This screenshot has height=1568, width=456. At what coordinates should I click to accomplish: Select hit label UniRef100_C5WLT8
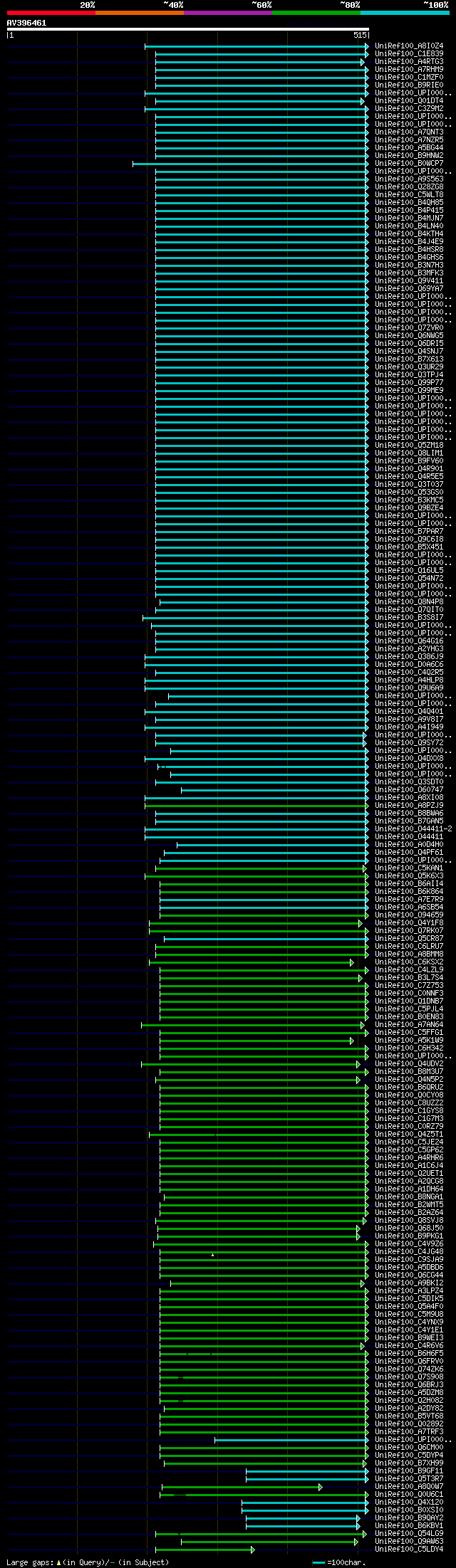click(409, 195)
